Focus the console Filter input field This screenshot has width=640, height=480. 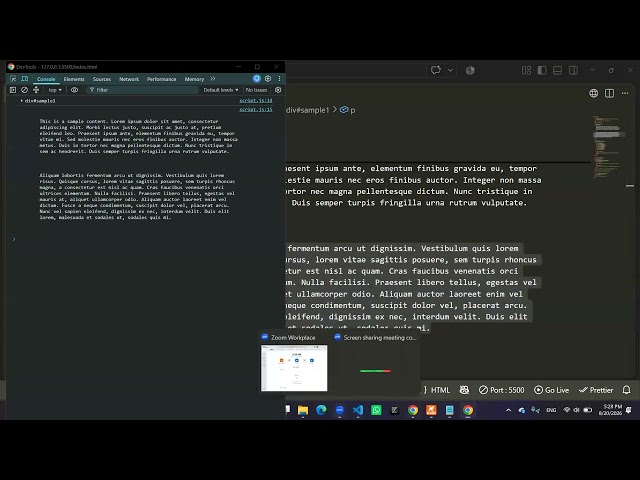pyautogui.click(x=142, y=90)
